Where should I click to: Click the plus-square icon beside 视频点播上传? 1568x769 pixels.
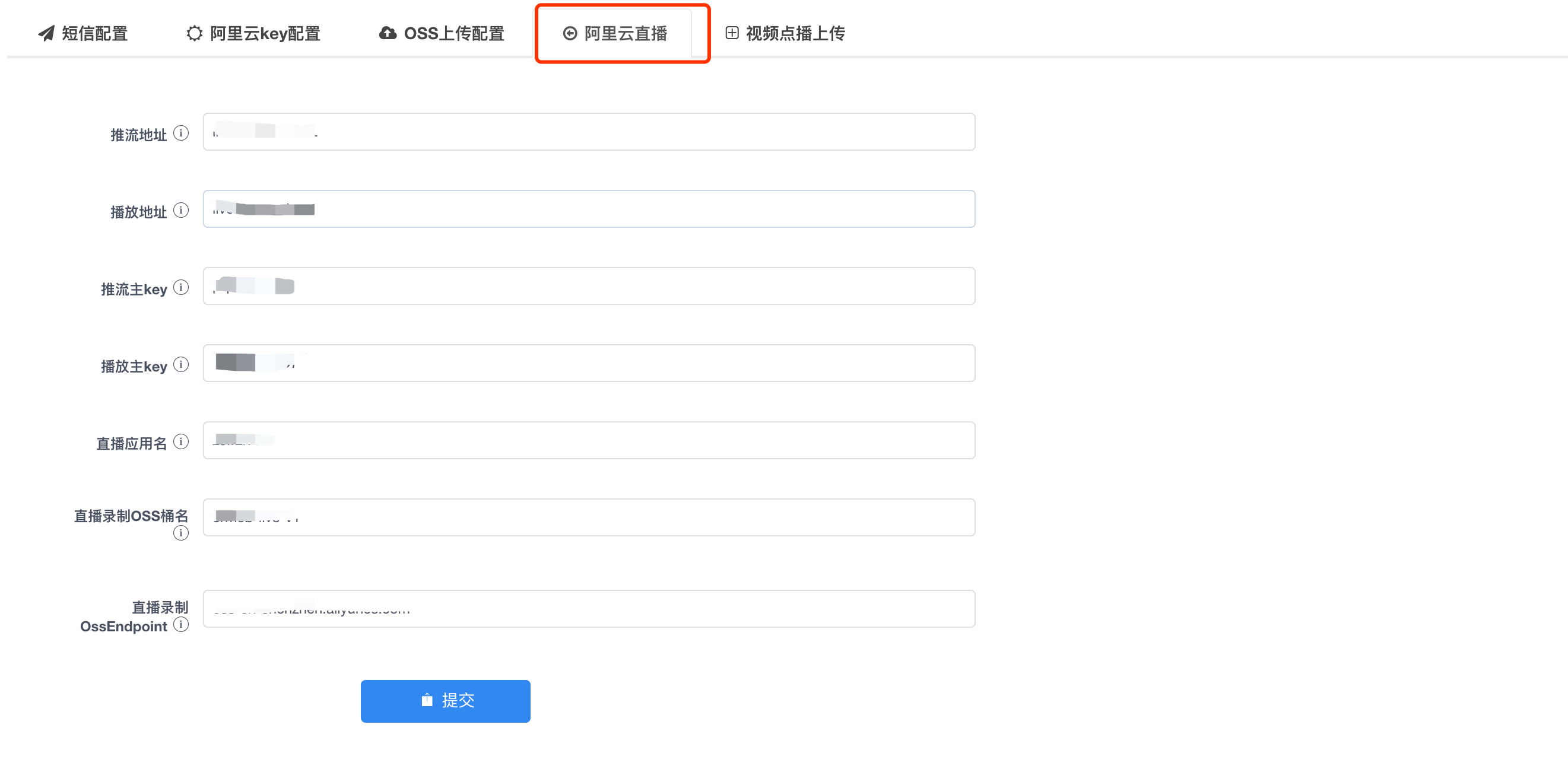pos(732,33)
